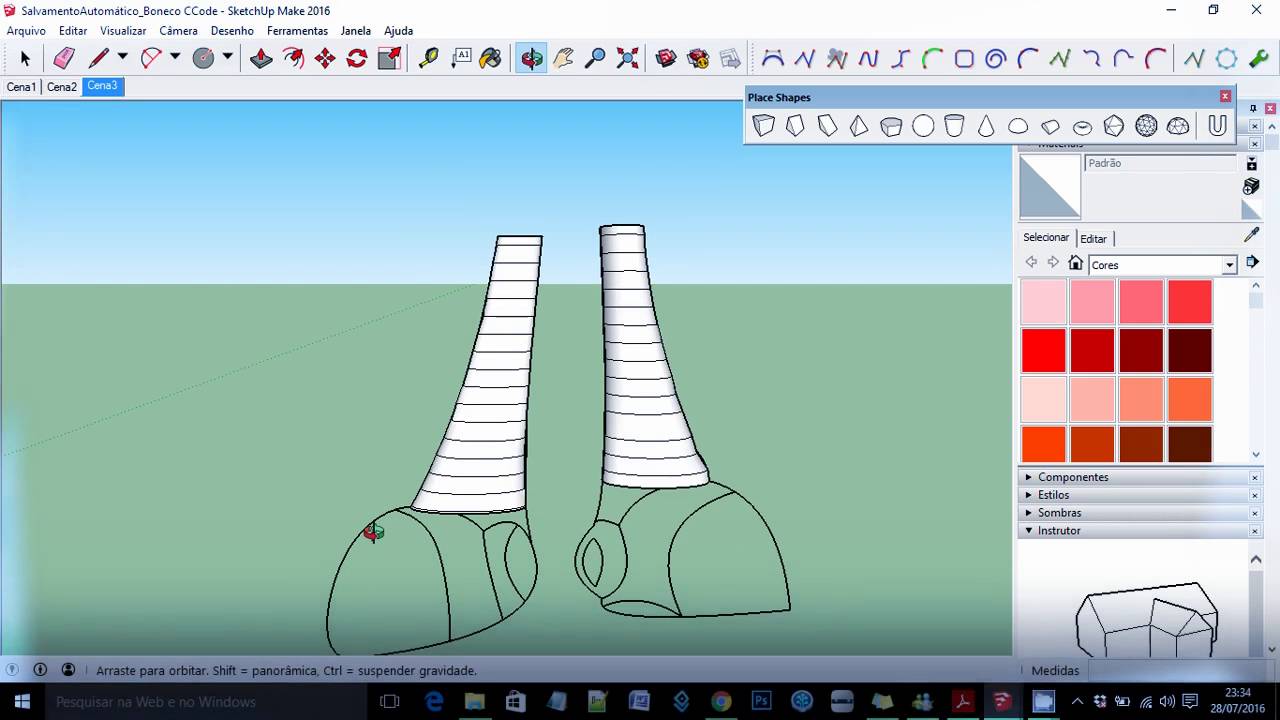Open Line tool dropdown arrow
Screen dimensions: 1280x720
point(123,57)
